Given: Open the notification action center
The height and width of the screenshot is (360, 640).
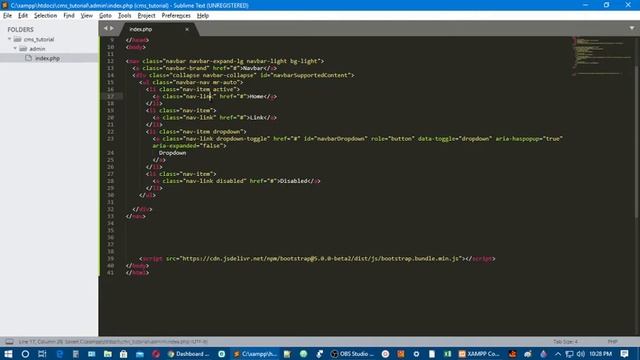Looking at the screenshot, I should [624, 354].
